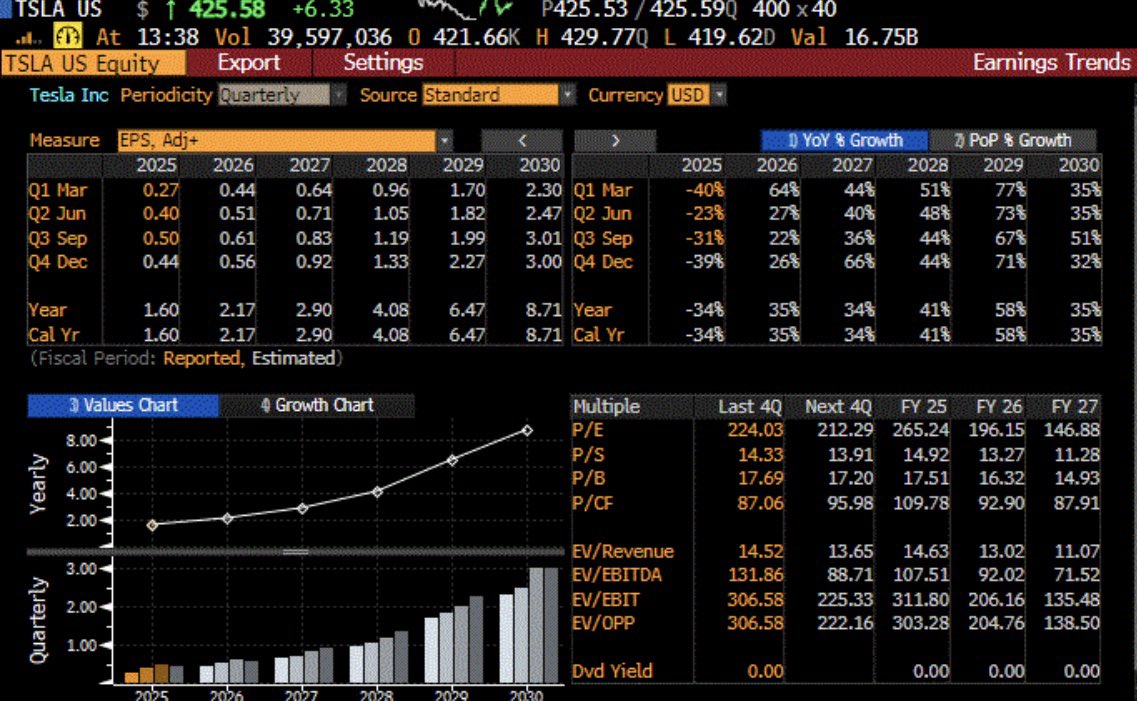
Task: Expand the Source Standard dropdown
Action: 568,96
